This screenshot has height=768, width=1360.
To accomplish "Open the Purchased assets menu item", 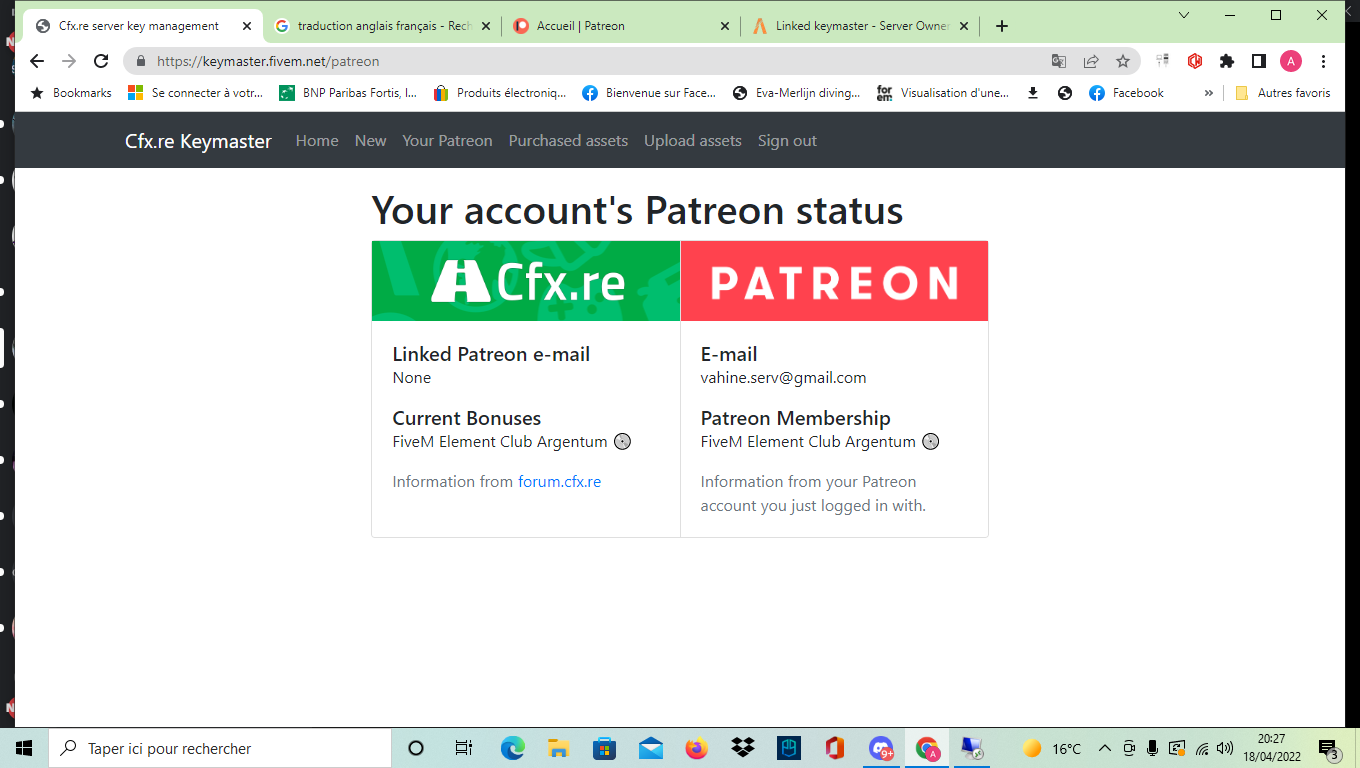I will (x=568, y=141).
